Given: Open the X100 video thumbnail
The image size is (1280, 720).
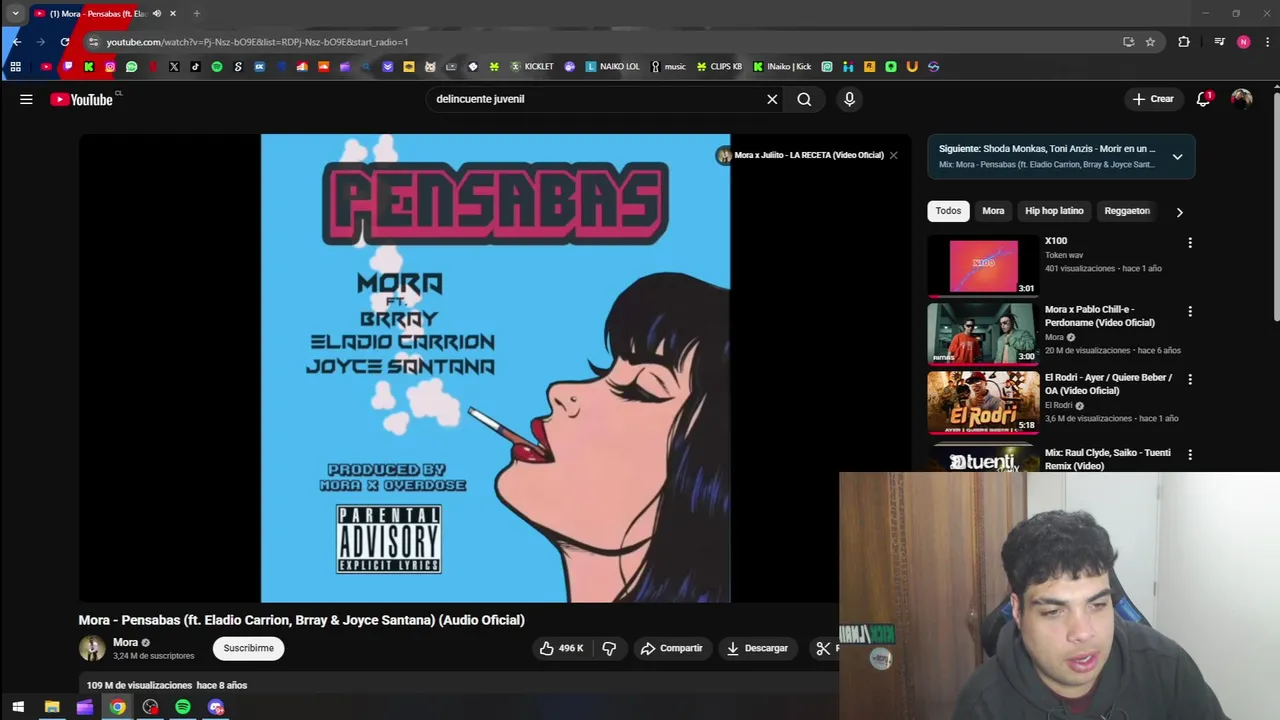Looking at the screenshot, I should pyautogui.click(x=983, y=266).
